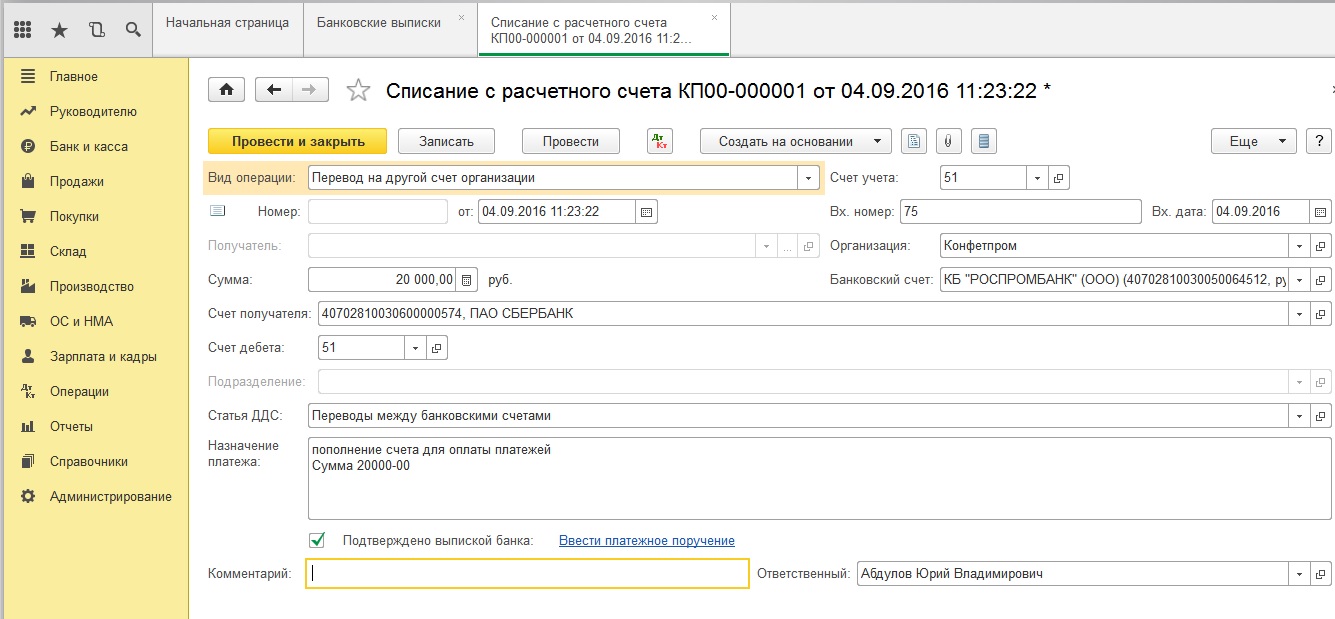Click the Провести и закрыть button
Image resolution: width=1335 pixels, height=619 pixels.
coord(298,141)
